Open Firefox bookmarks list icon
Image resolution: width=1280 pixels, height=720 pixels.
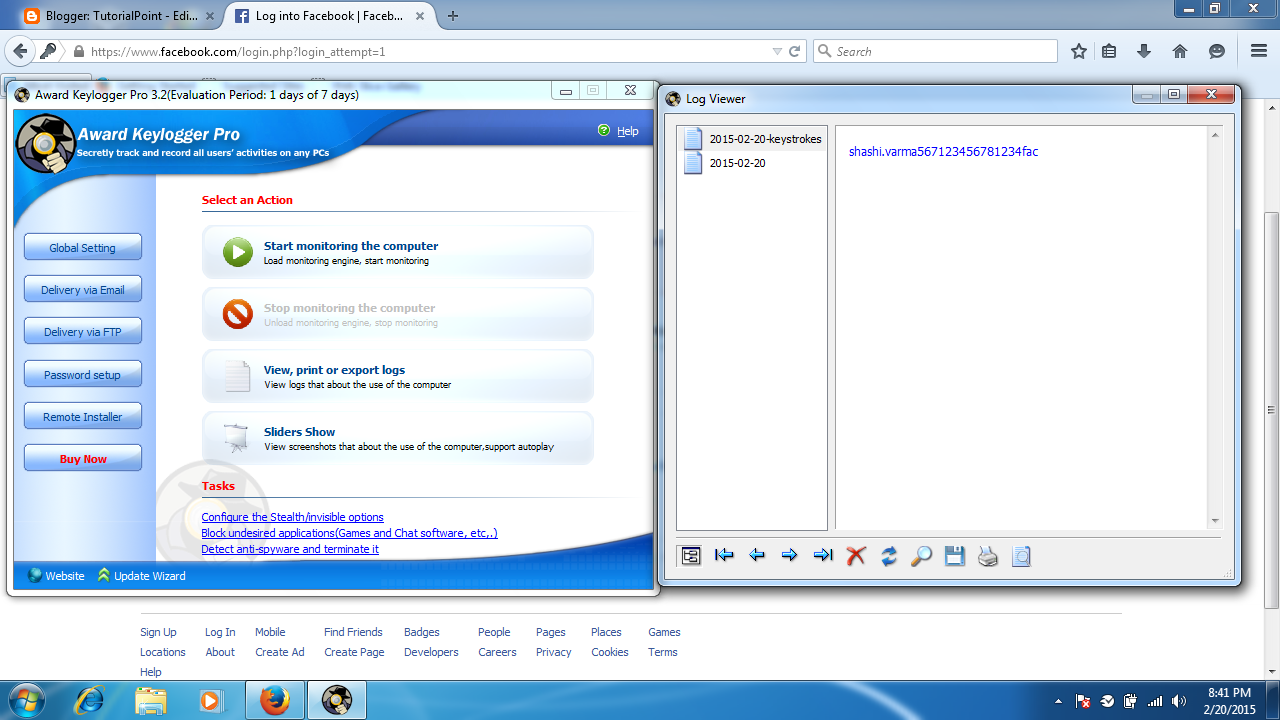(1109, 51)
